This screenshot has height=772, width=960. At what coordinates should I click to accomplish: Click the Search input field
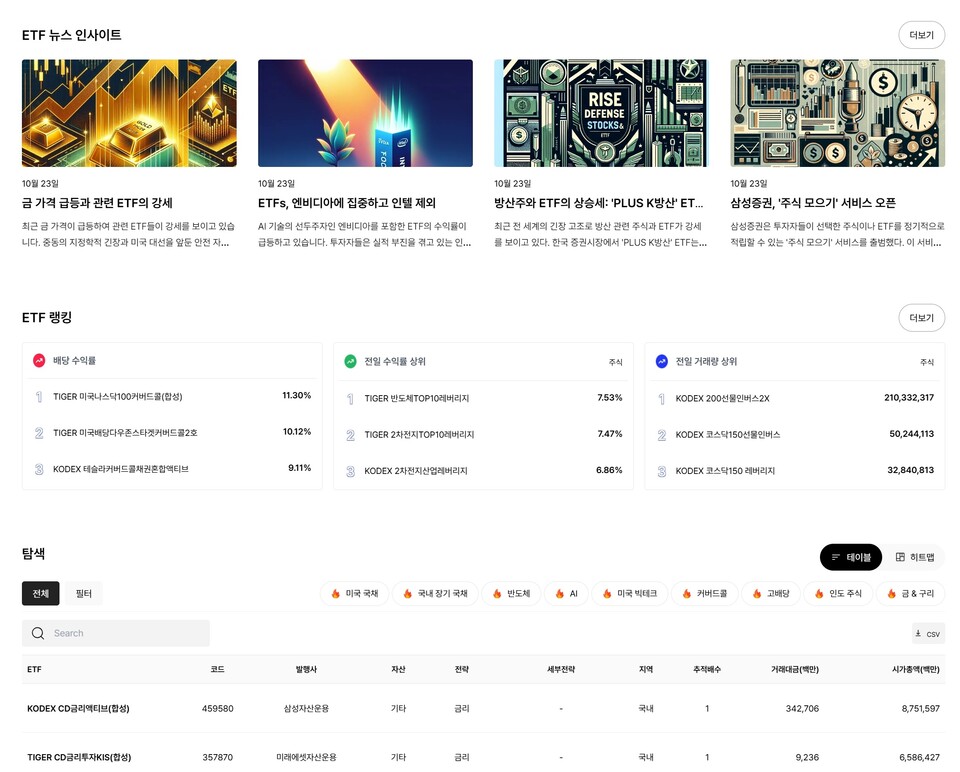[115, 633]
